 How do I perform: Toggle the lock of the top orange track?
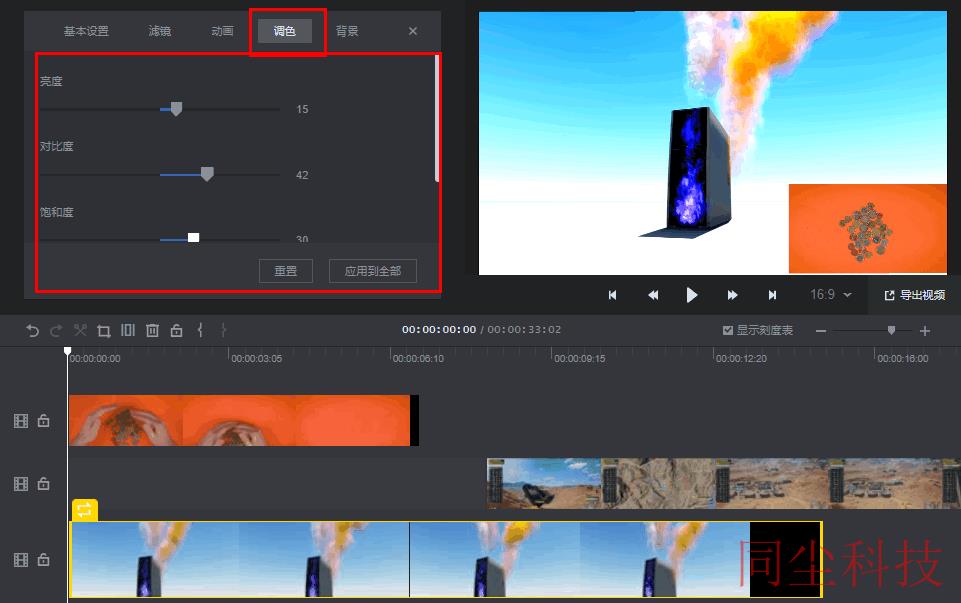[44, 420]
